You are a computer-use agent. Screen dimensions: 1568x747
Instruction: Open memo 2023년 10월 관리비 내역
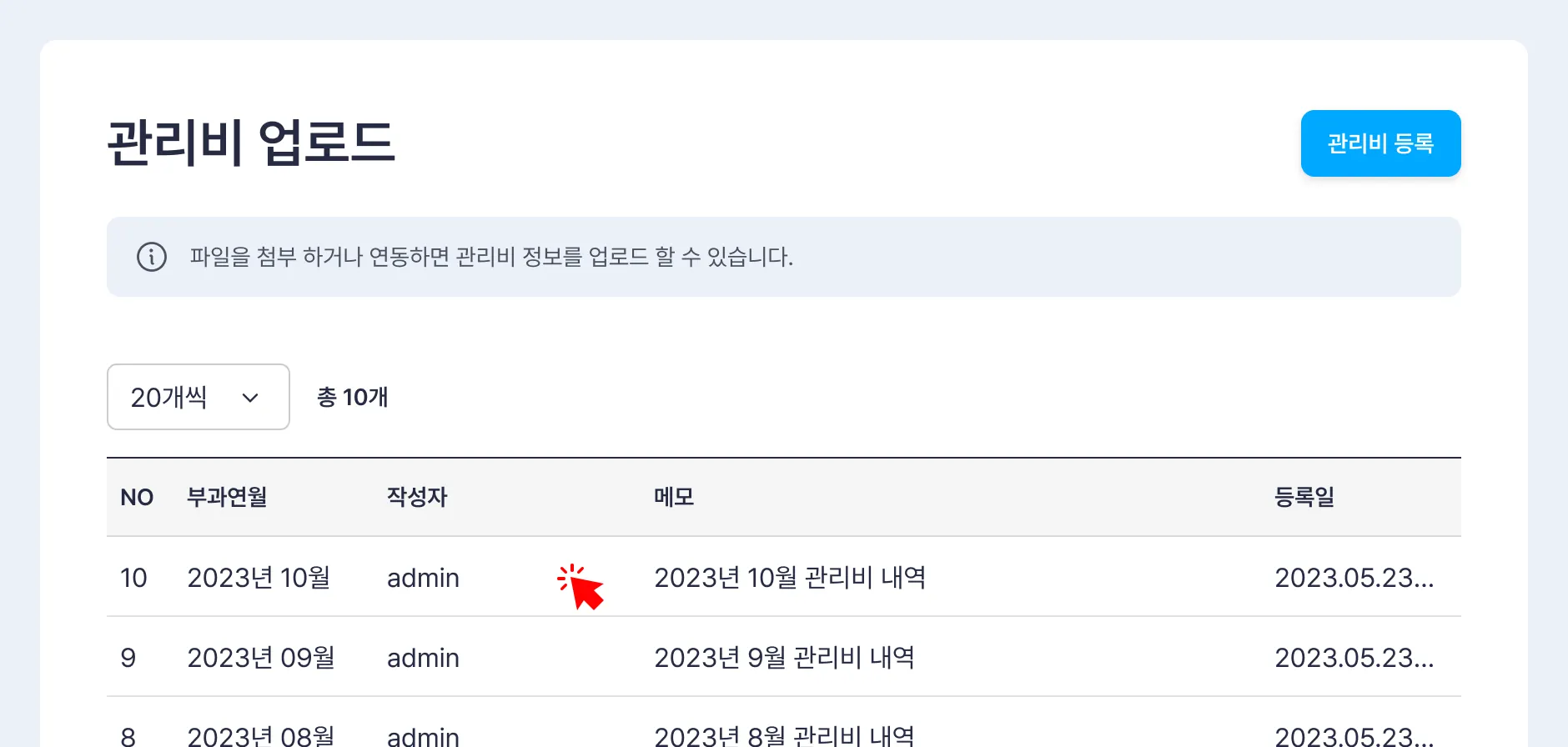coord(789,577)
